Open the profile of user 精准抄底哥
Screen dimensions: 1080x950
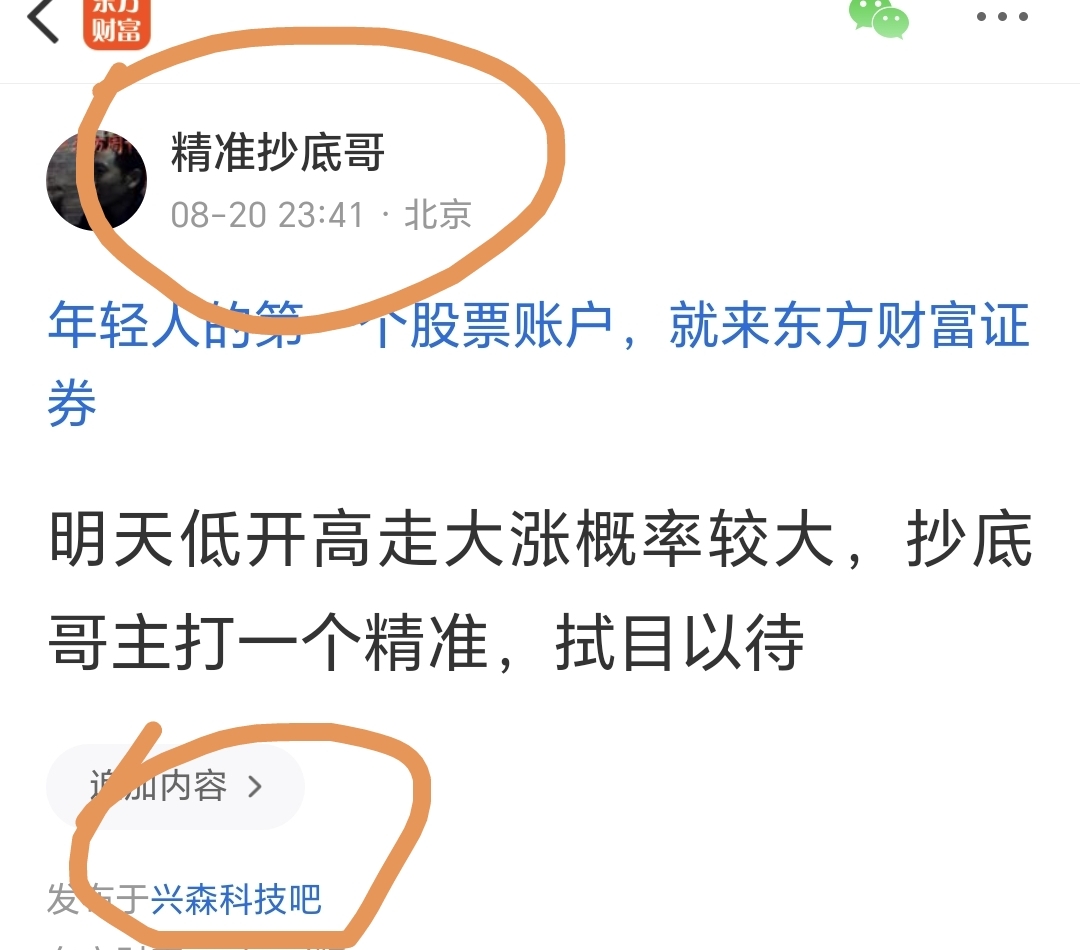coord(278,152)
